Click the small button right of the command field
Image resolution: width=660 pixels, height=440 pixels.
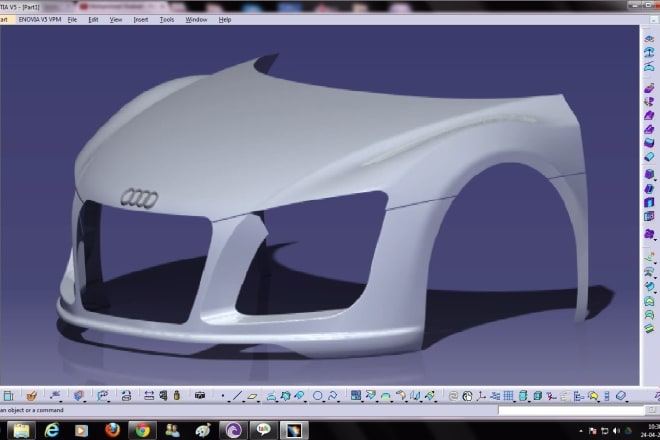click(x=652, y=410)
